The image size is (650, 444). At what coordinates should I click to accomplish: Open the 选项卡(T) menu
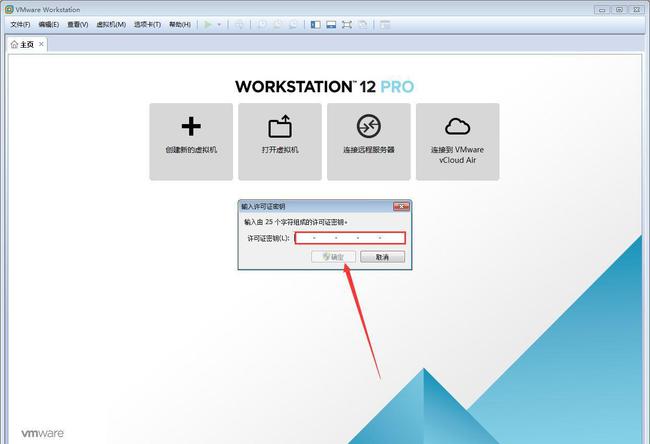point(147,24)
